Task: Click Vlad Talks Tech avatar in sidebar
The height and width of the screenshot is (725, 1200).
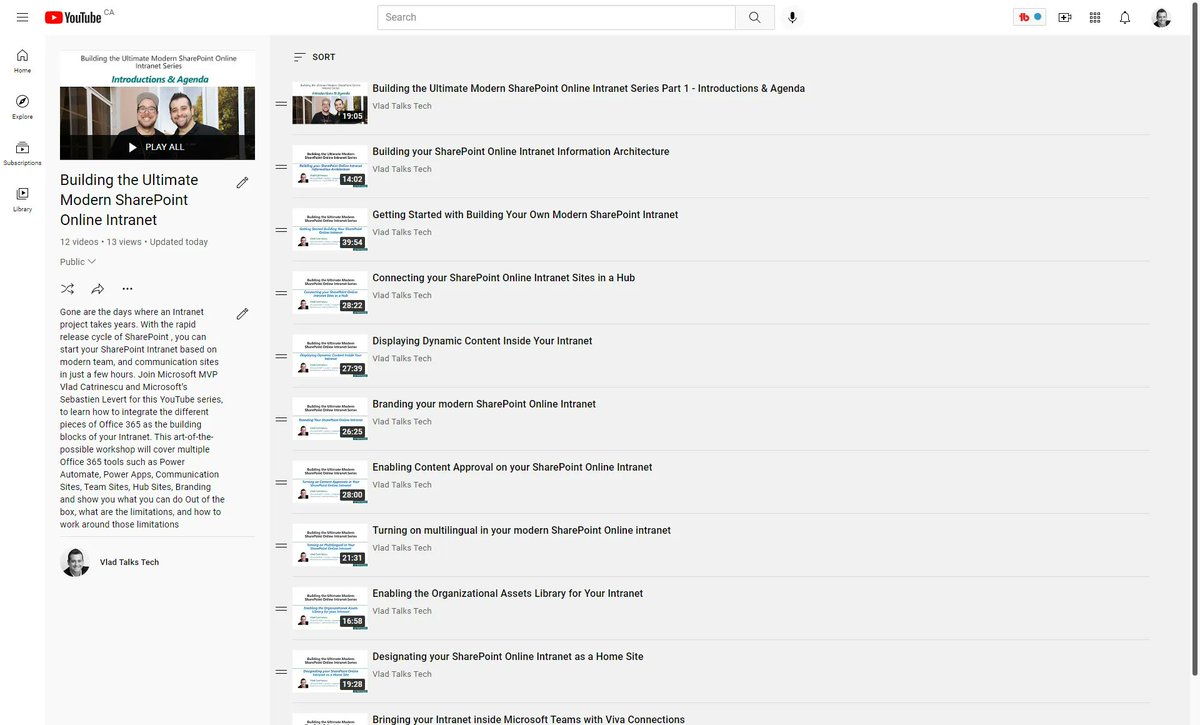Action: tap(75, 562)
